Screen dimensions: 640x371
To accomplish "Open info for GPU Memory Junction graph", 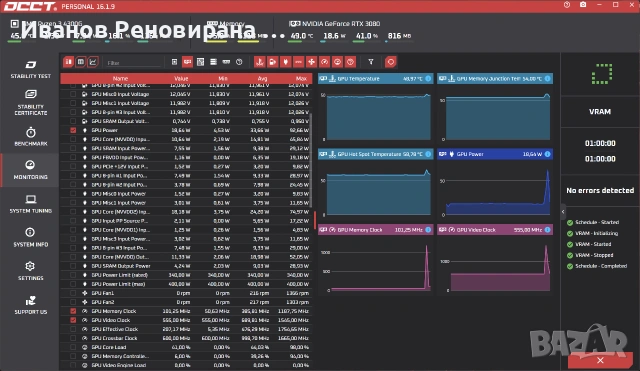I will (x=547, y=78).
